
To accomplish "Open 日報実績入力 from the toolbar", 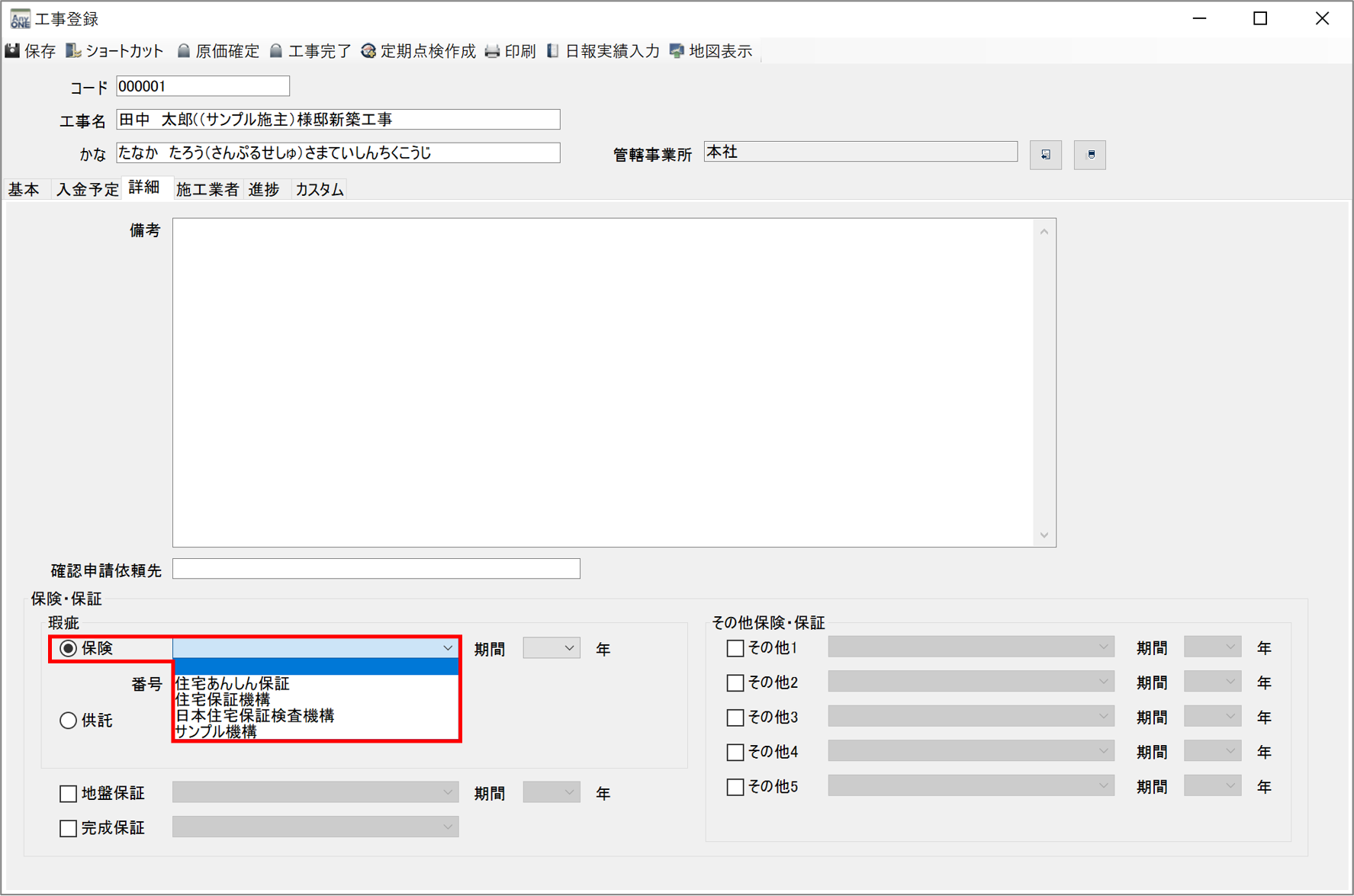I will click(x=553, y=51).
